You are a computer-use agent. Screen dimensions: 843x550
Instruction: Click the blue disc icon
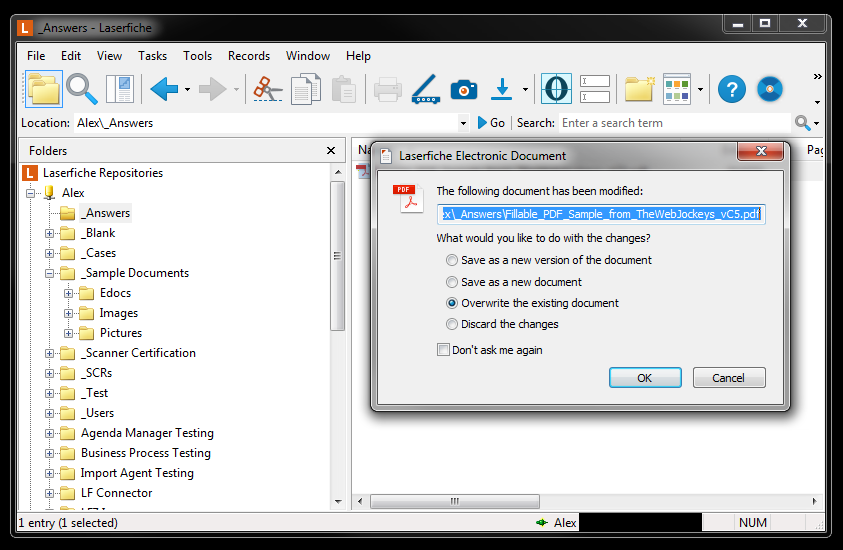(770, 89)
